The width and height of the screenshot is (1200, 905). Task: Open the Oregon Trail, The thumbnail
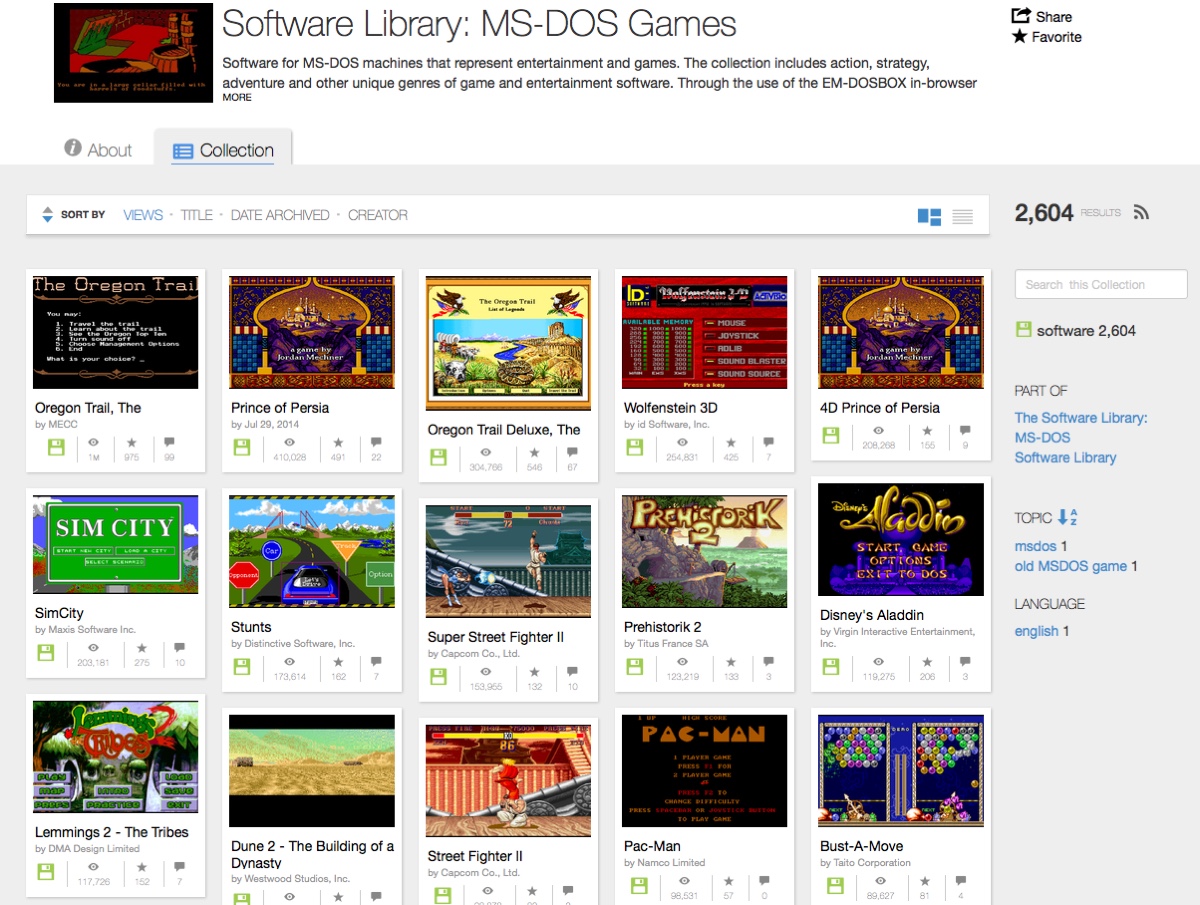pyautogui.click(x=116, y=332)
